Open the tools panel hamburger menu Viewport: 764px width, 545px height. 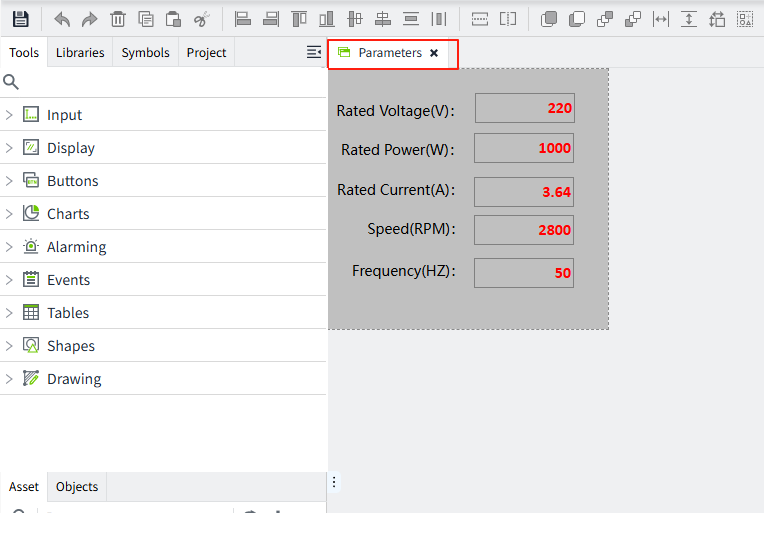(314, 52)
